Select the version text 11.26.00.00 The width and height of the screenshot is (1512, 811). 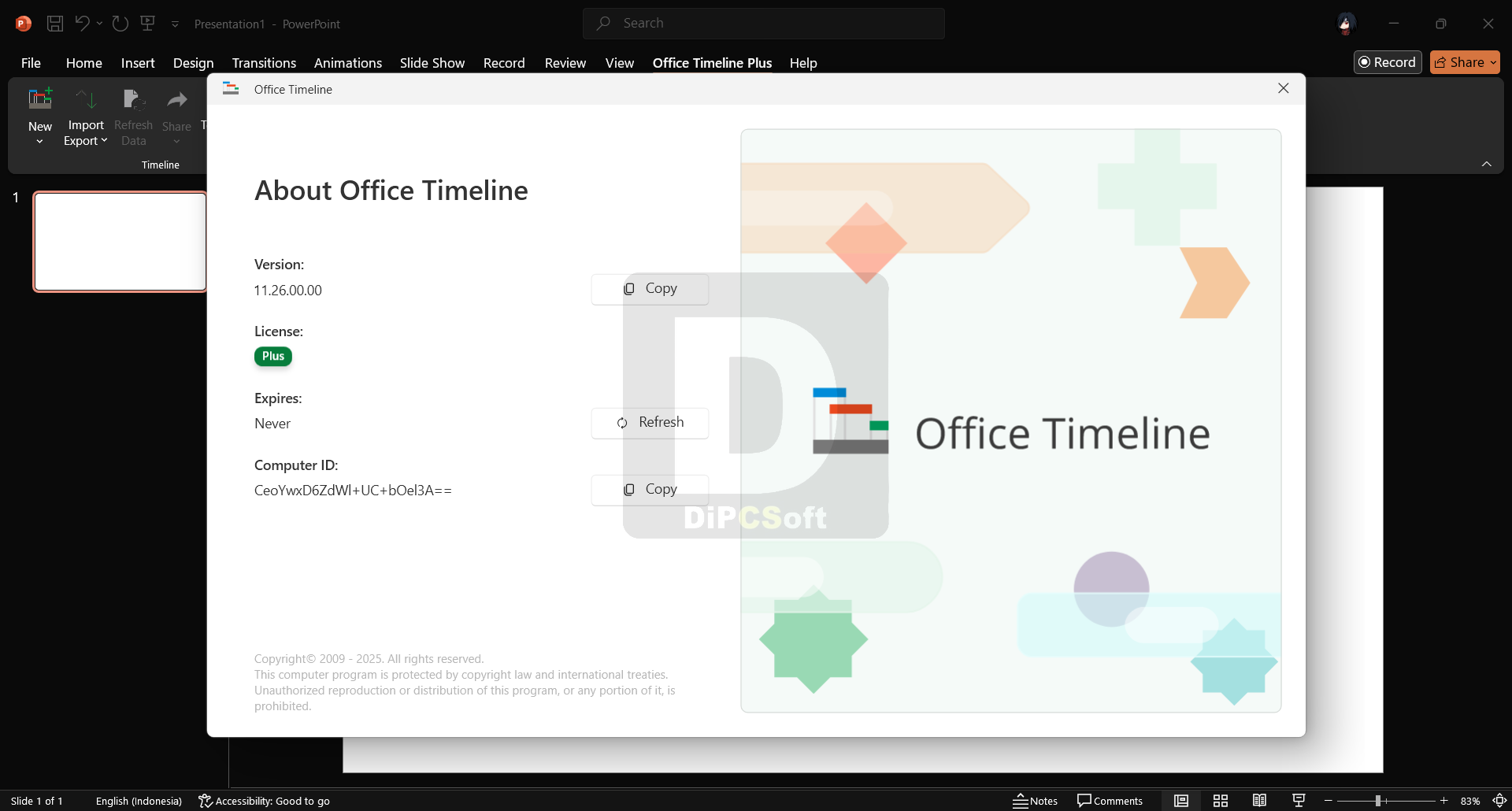click(287, 291)
